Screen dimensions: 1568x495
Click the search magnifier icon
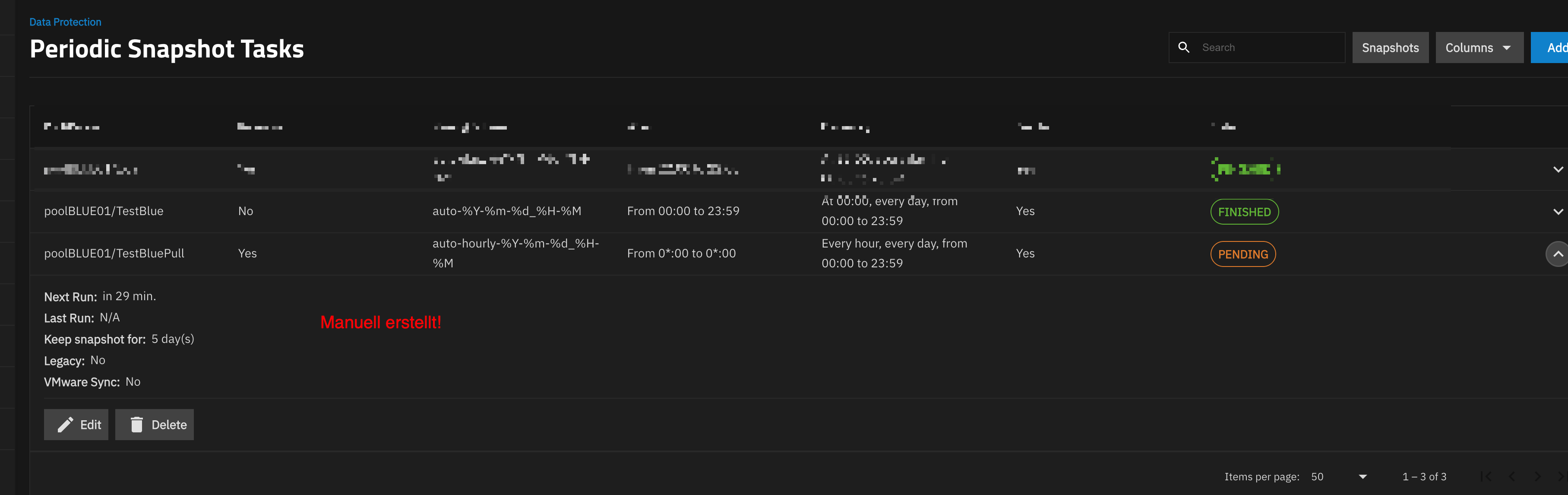(x=1183, y=48)
